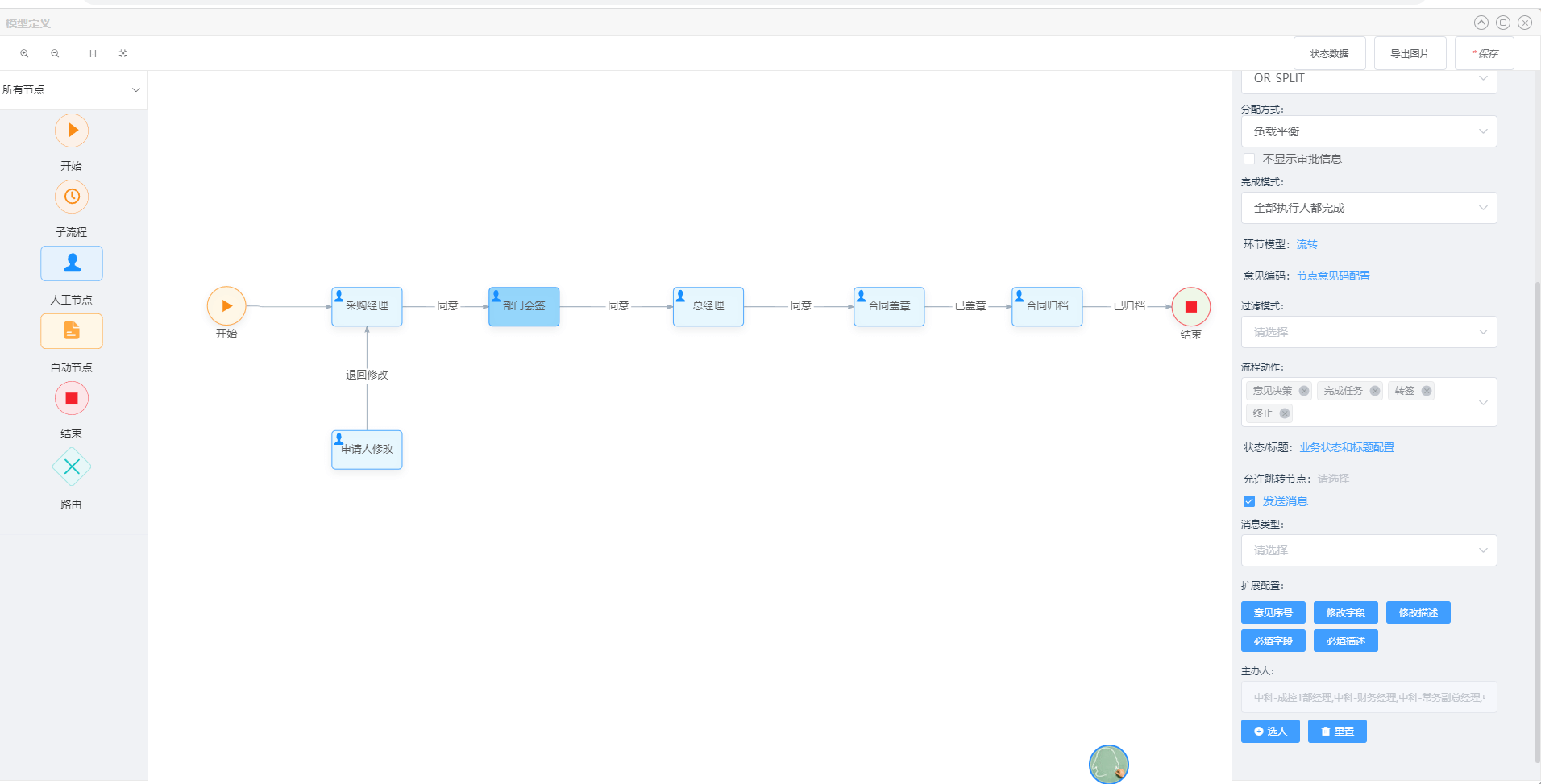Expand the 所有节点 dropdown
Screen dimensions: 1541x784
pyautogui.click(x=71, y=89)
